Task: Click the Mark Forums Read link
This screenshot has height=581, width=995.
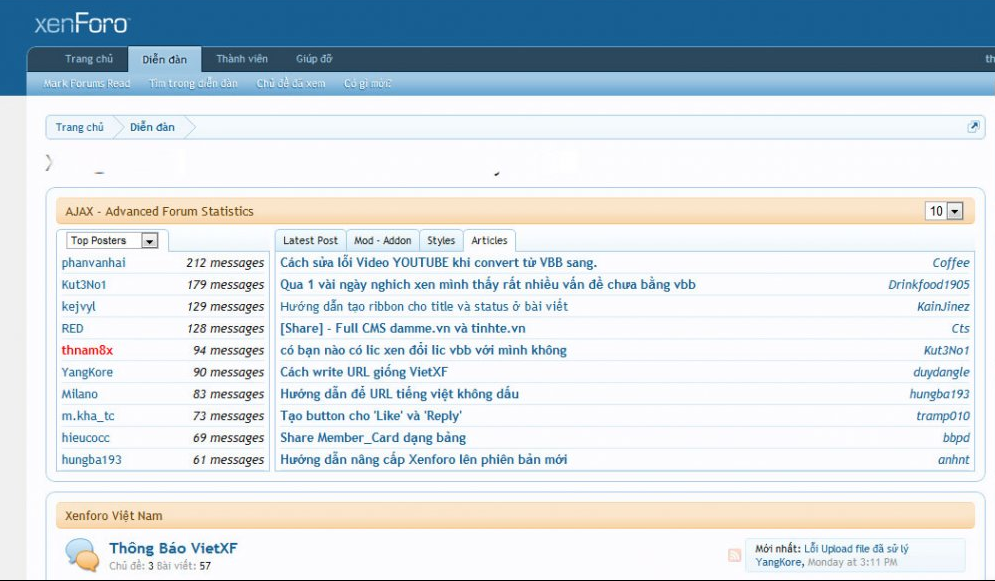Action: (87, 84)
